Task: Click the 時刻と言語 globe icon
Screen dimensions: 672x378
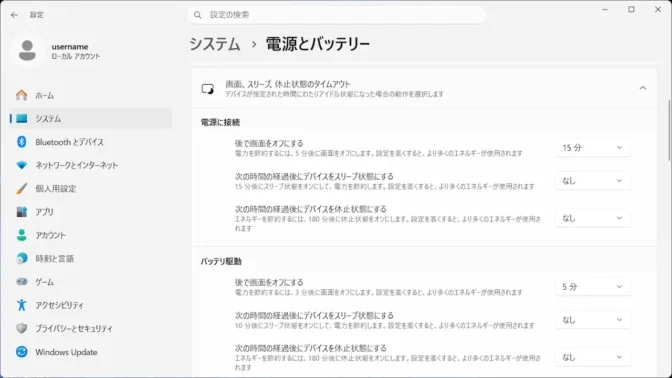Action: coord(21,258)
